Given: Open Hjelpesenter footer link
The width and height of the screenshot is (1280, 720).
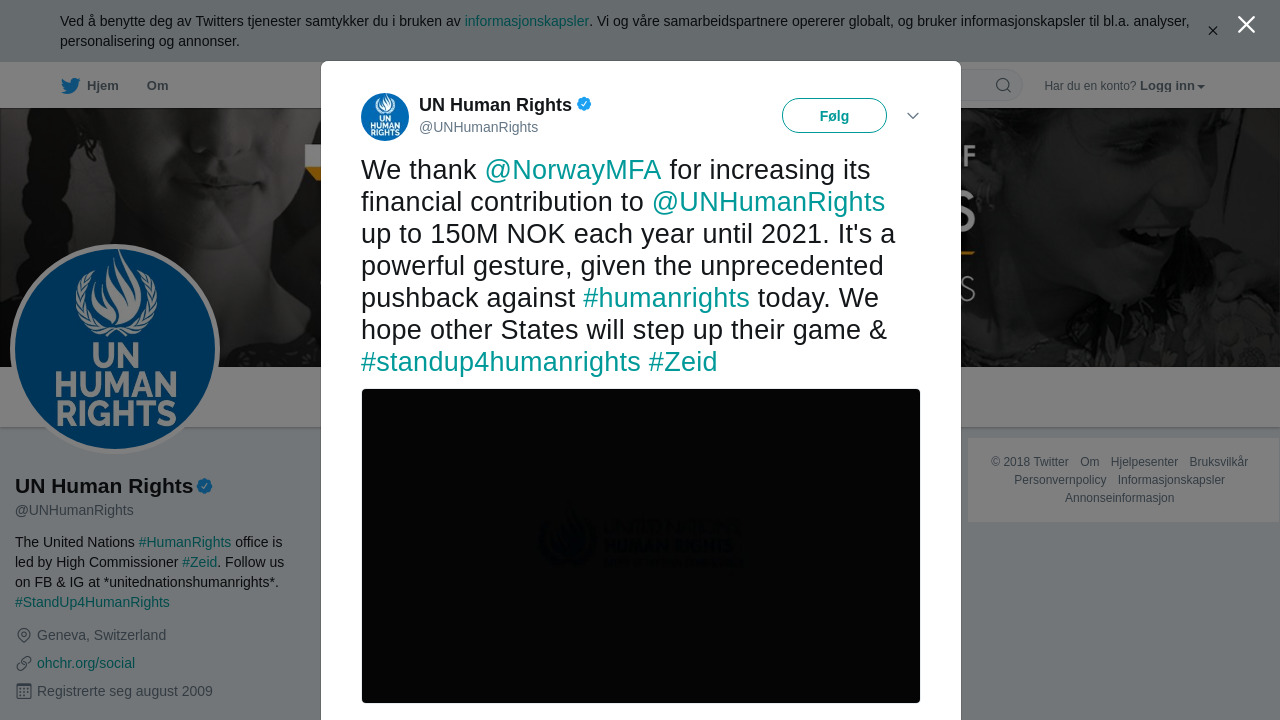Looking at the screenshot, I should pos(1144,462).
